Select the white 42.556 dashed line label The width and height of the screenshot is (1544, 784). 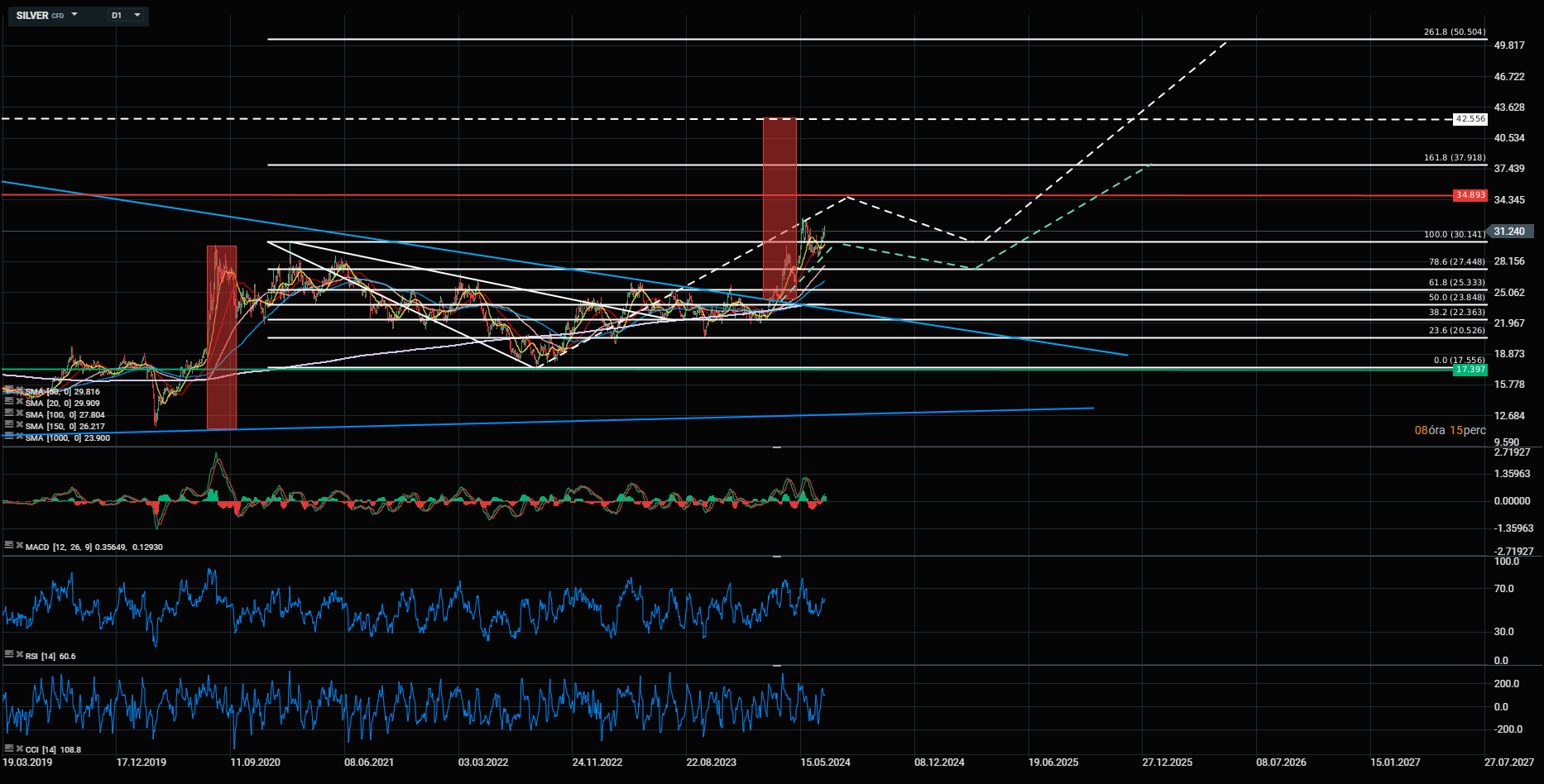(x=1470, y=119)
